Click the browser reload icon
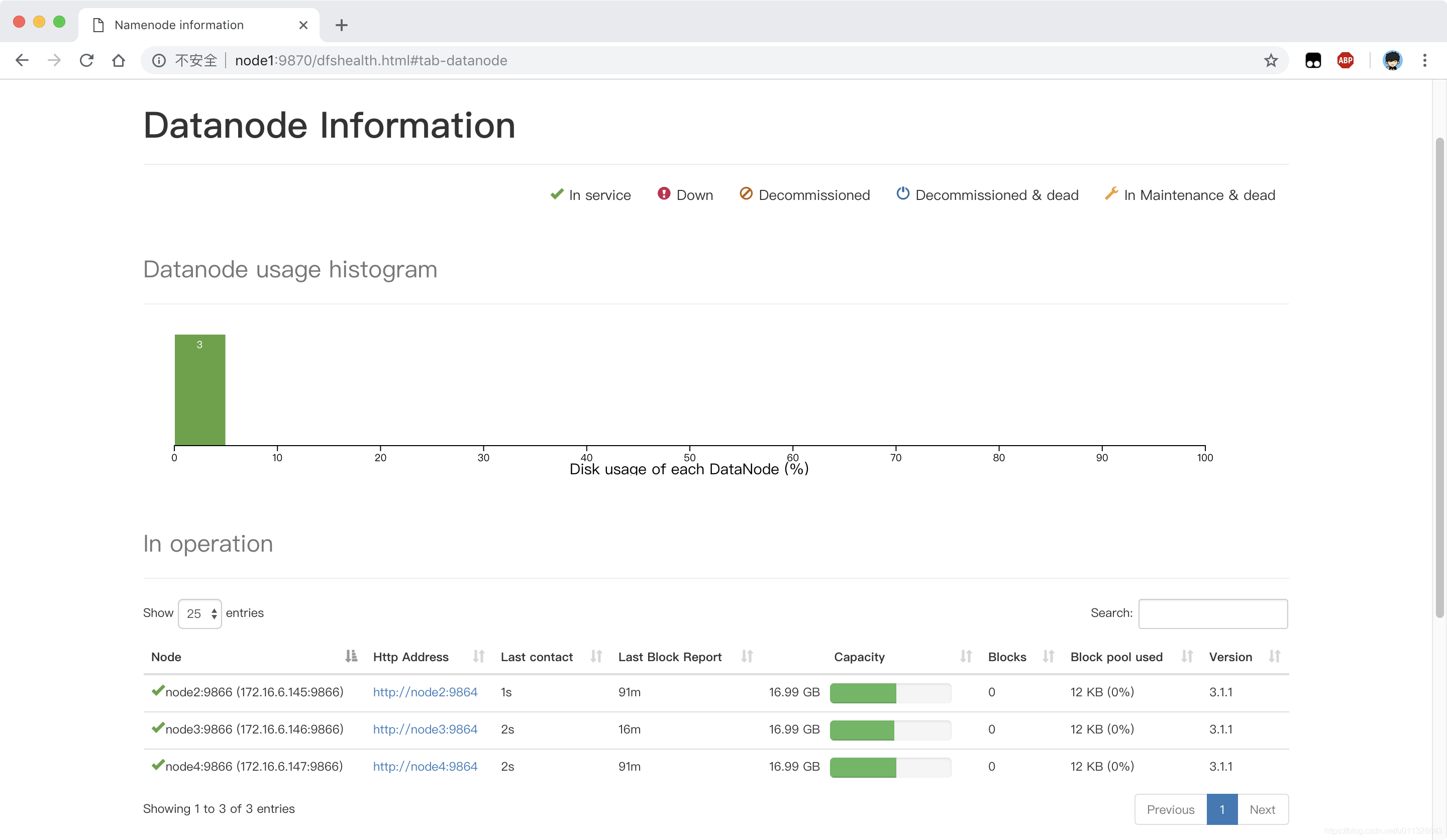Image resolution: width=1447 pixels, height=840 pixels. [x=87, y=60]
